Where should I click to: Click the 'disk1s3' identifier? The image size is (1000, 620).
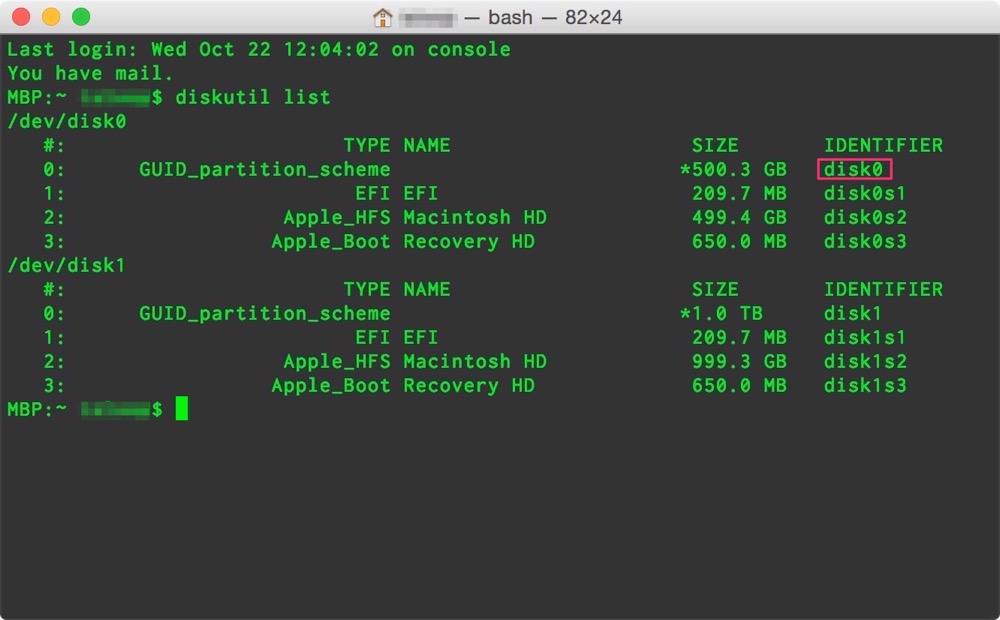tap(865, 385)
